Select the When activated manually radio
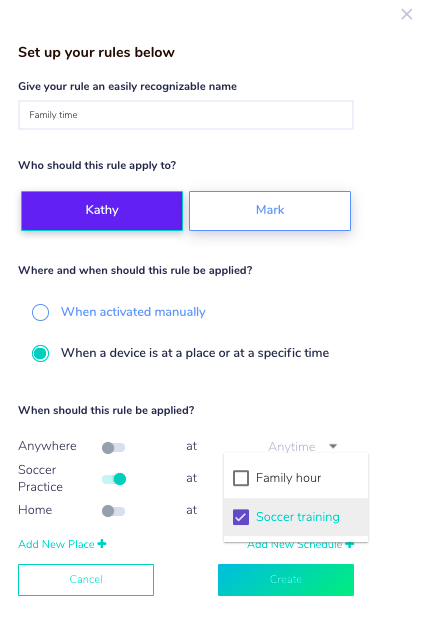The width and height of the screenshot is (432, 625). point(41,312)
